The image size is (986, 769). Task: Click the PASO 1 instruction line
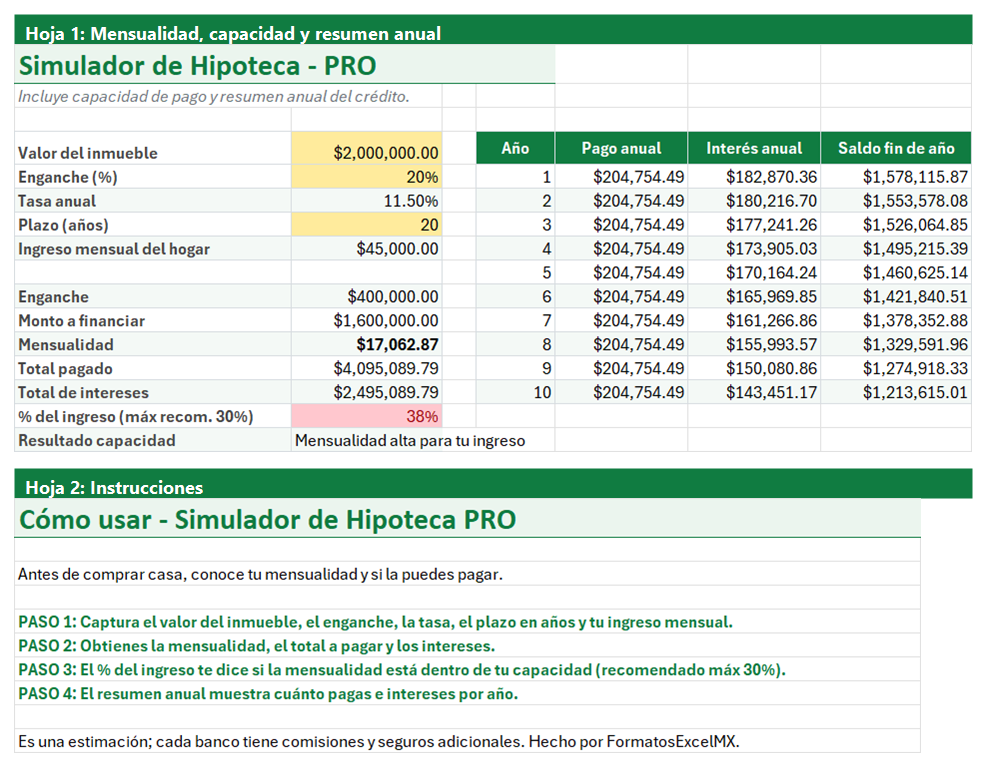pos(375,622)
